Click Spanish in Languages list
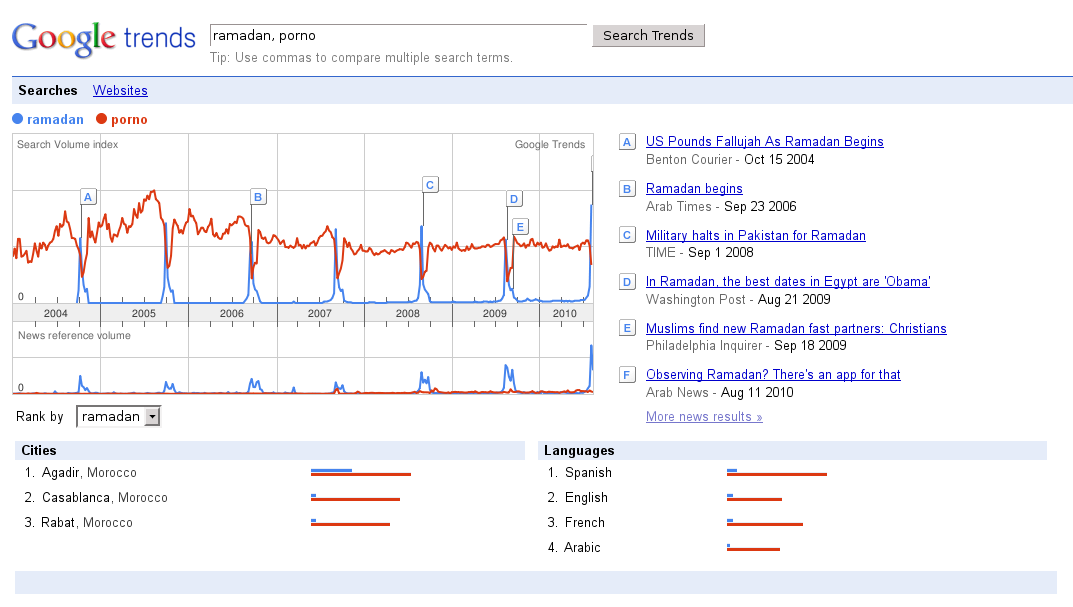1073x607 pixels. pyautogui.click(x=589, y=473)
